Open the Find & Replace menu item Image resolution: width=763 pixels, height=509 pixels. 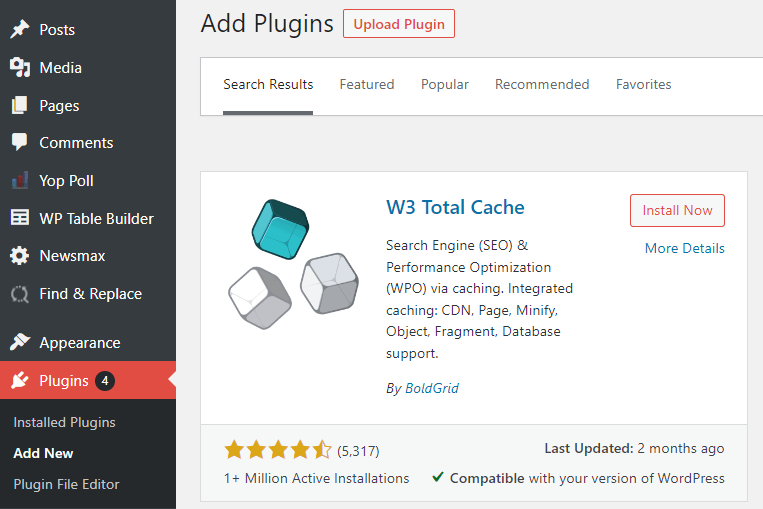click(91, 293)
